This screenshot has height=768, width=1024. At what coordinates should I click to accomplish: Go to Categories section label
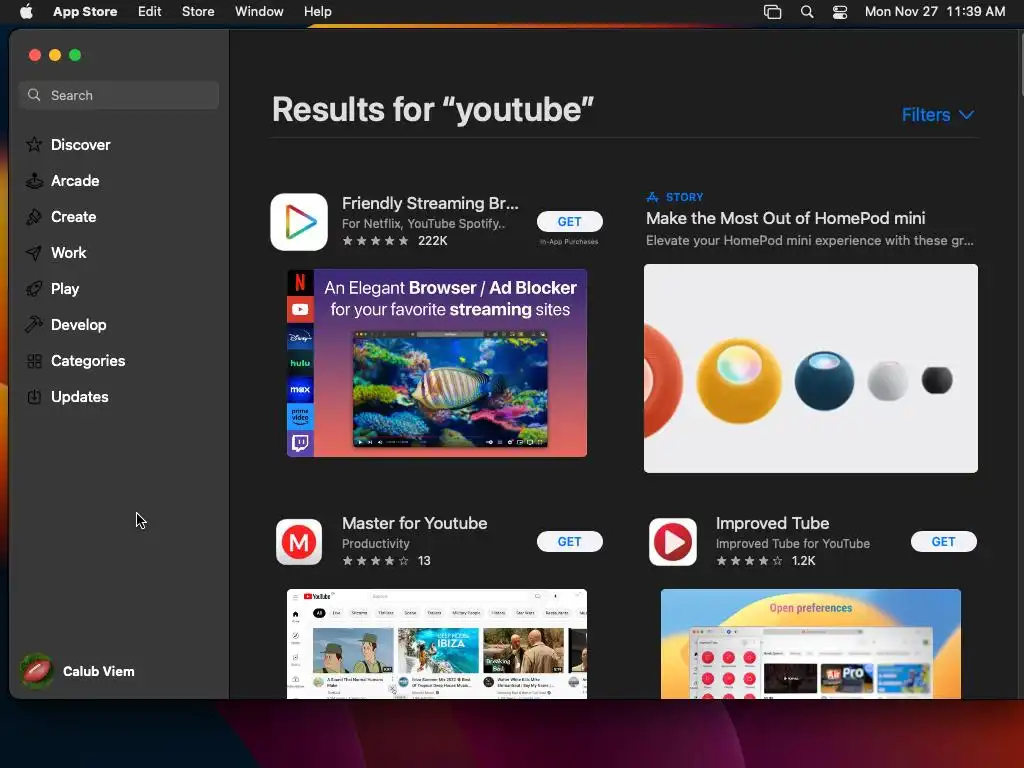(x=88, y=361)
